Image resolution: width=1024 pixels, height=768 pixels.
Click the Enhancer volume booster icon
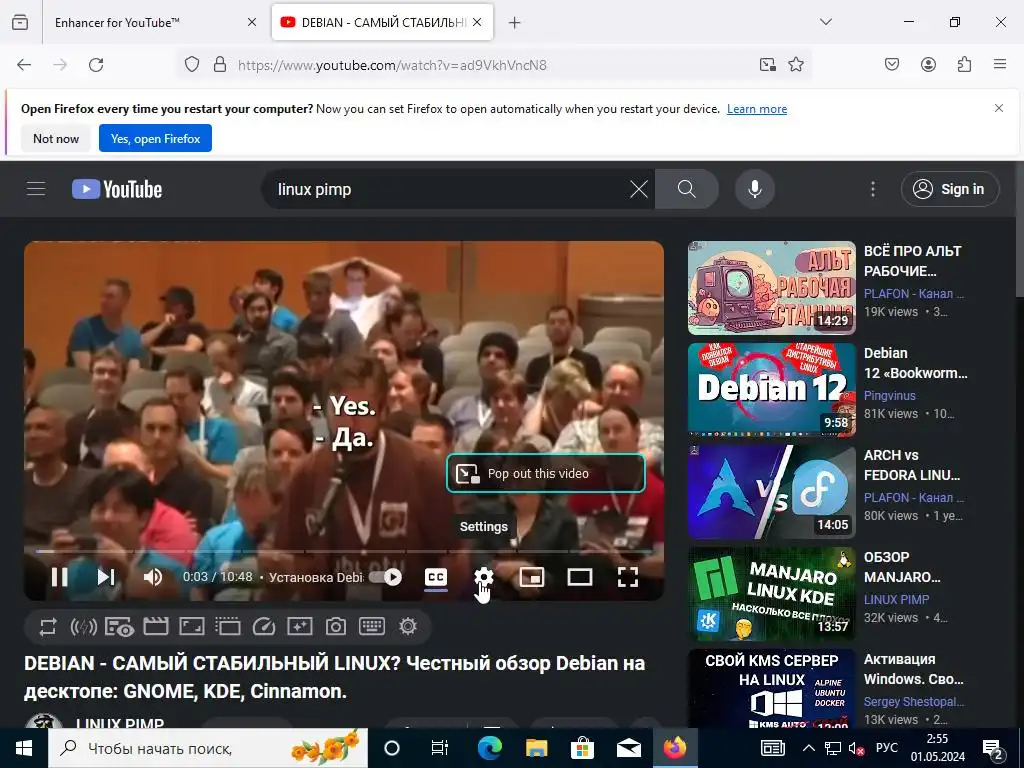pyautogui.click(x=84, y=627)
